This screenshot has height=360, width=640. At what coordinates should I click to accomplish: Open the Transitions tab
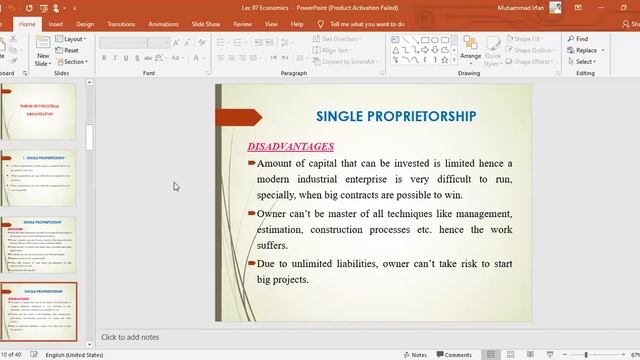click(x=121, y=24)
